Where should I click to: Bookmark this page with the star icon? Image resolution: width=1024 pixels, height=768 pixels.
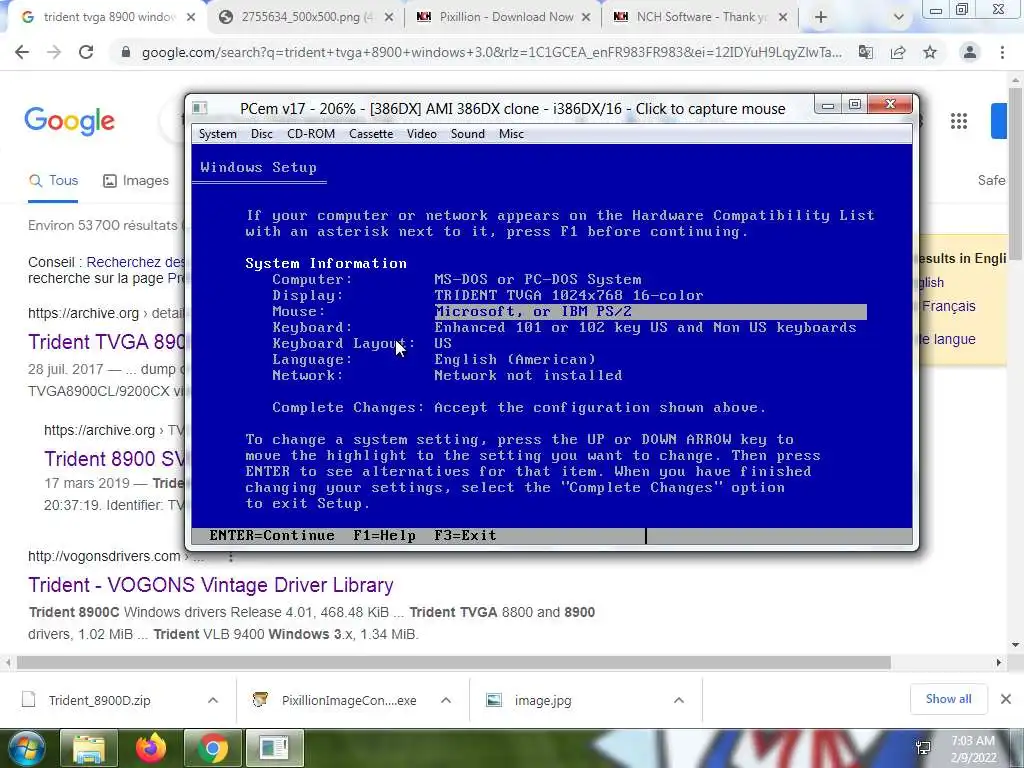coord(930,52)
